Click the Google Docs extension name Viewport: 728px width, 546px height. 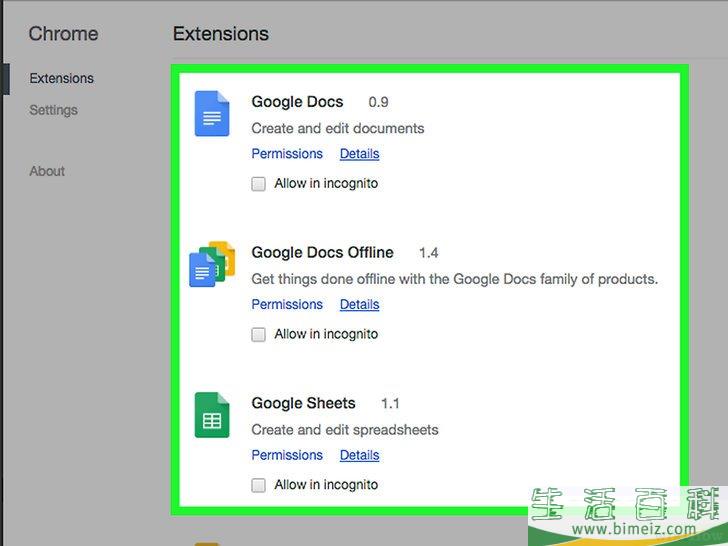click(x=297, y=102)
